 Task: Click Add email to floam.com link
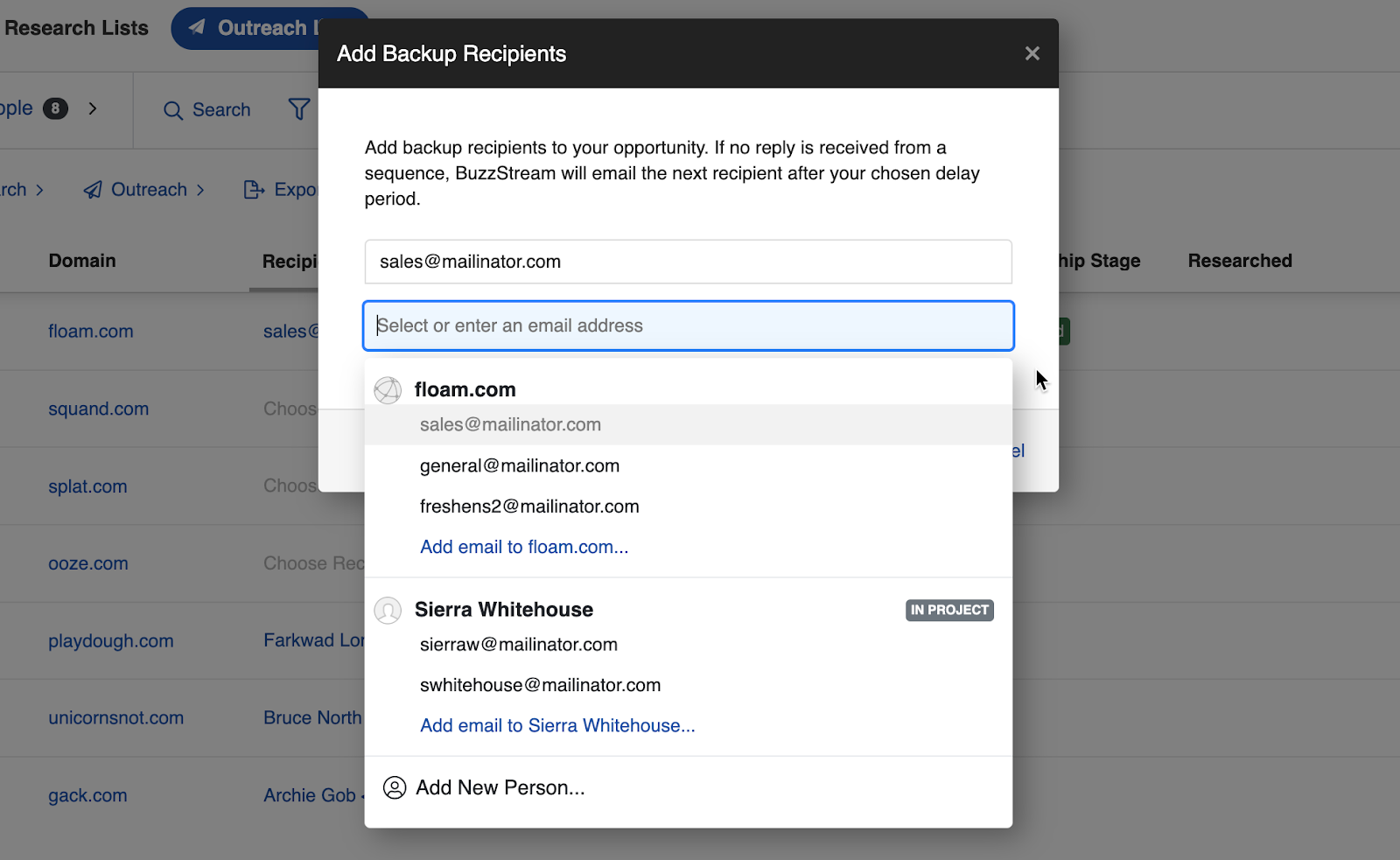click(524, 547)
